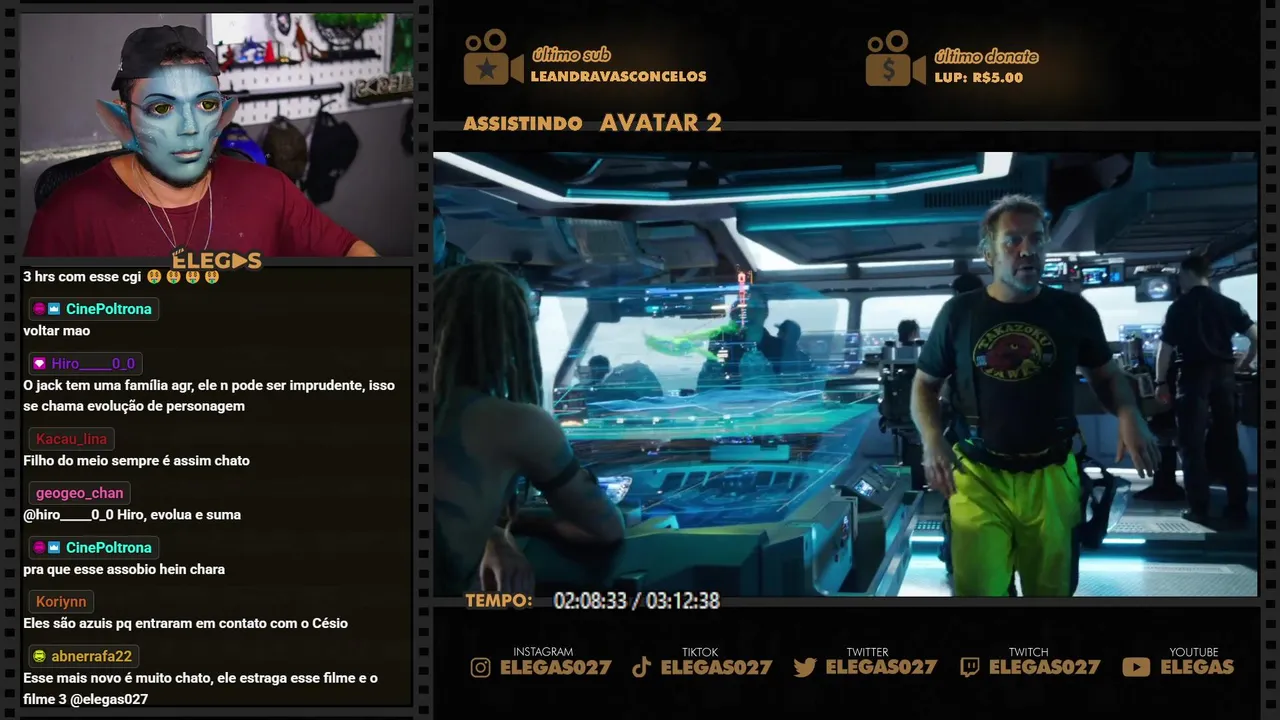Click the message starting 'Esse mais novo é muito chato'
Screen dimensions: 1280x720
pyautogui.click(x=200, y=689)
